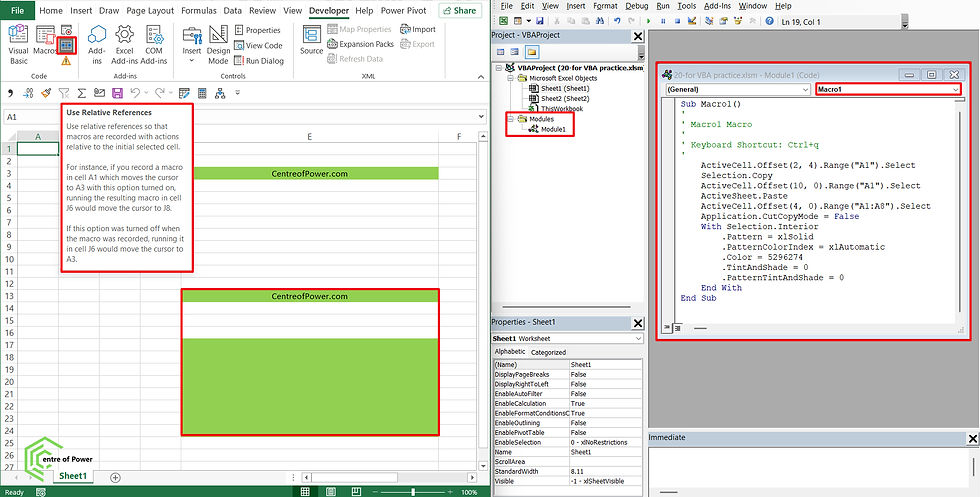Click the AutoSum sigma icon in Quick Access Toolbar
980x497 pixels.
click(x=82, y=93)
